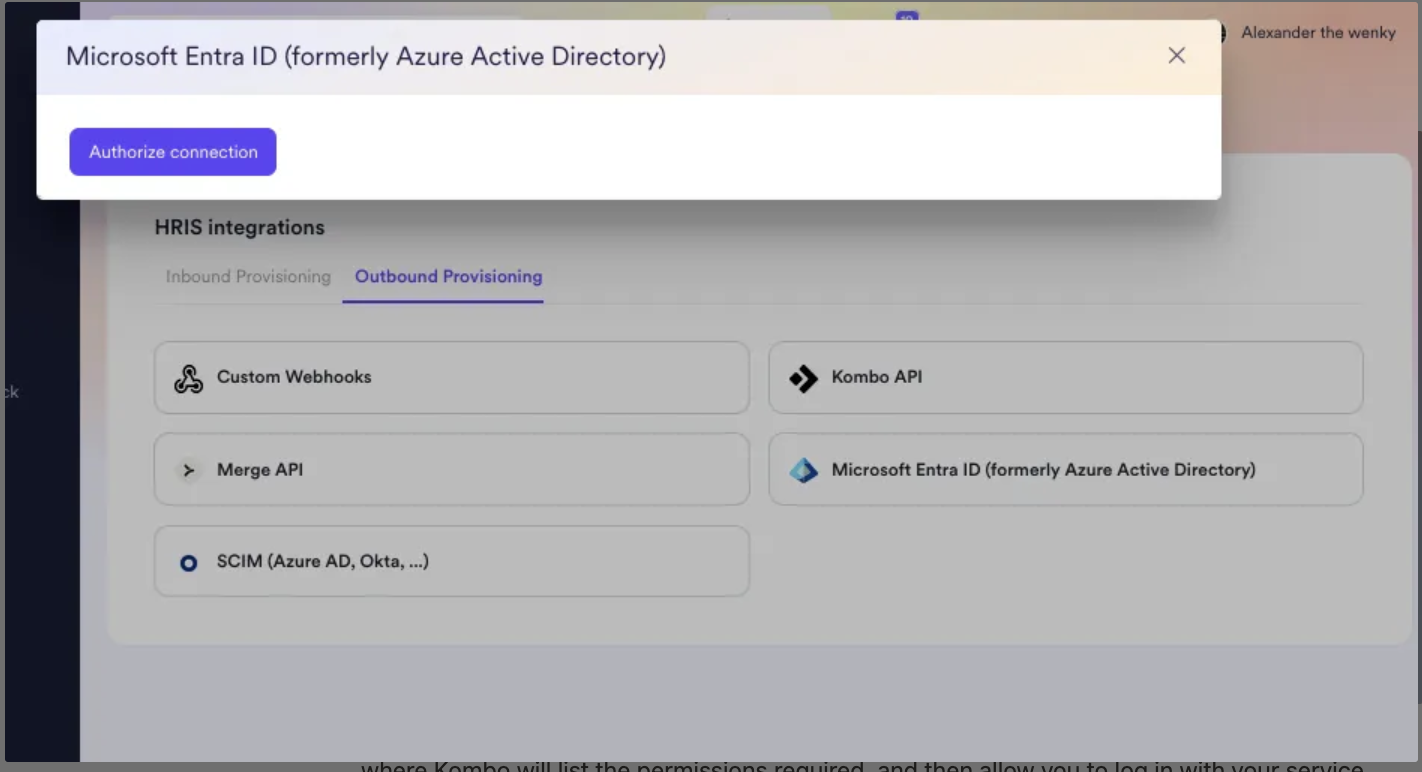Close the Microsoft Entra ID dialog
Viewport: 1422px width, 772px height.
coord(1177,56)
